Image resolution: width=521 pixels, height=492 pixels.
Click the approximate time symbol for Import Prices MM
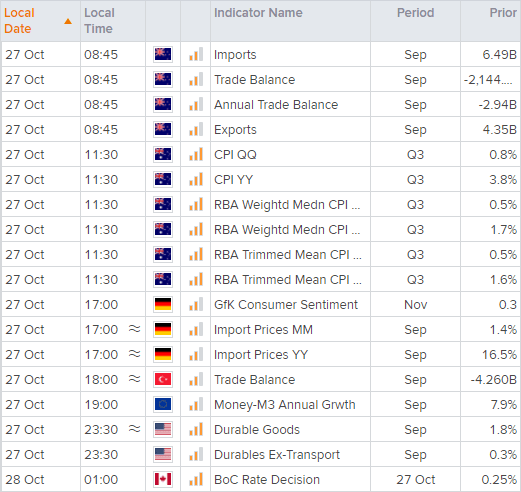pyautogui.click(x=135, y=329)
